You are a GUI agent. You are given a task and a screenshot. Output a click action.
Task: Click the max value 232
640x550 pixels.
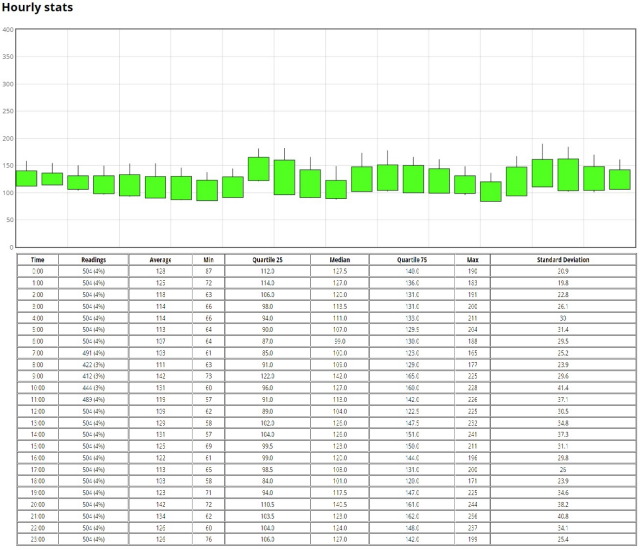(473, 423)
